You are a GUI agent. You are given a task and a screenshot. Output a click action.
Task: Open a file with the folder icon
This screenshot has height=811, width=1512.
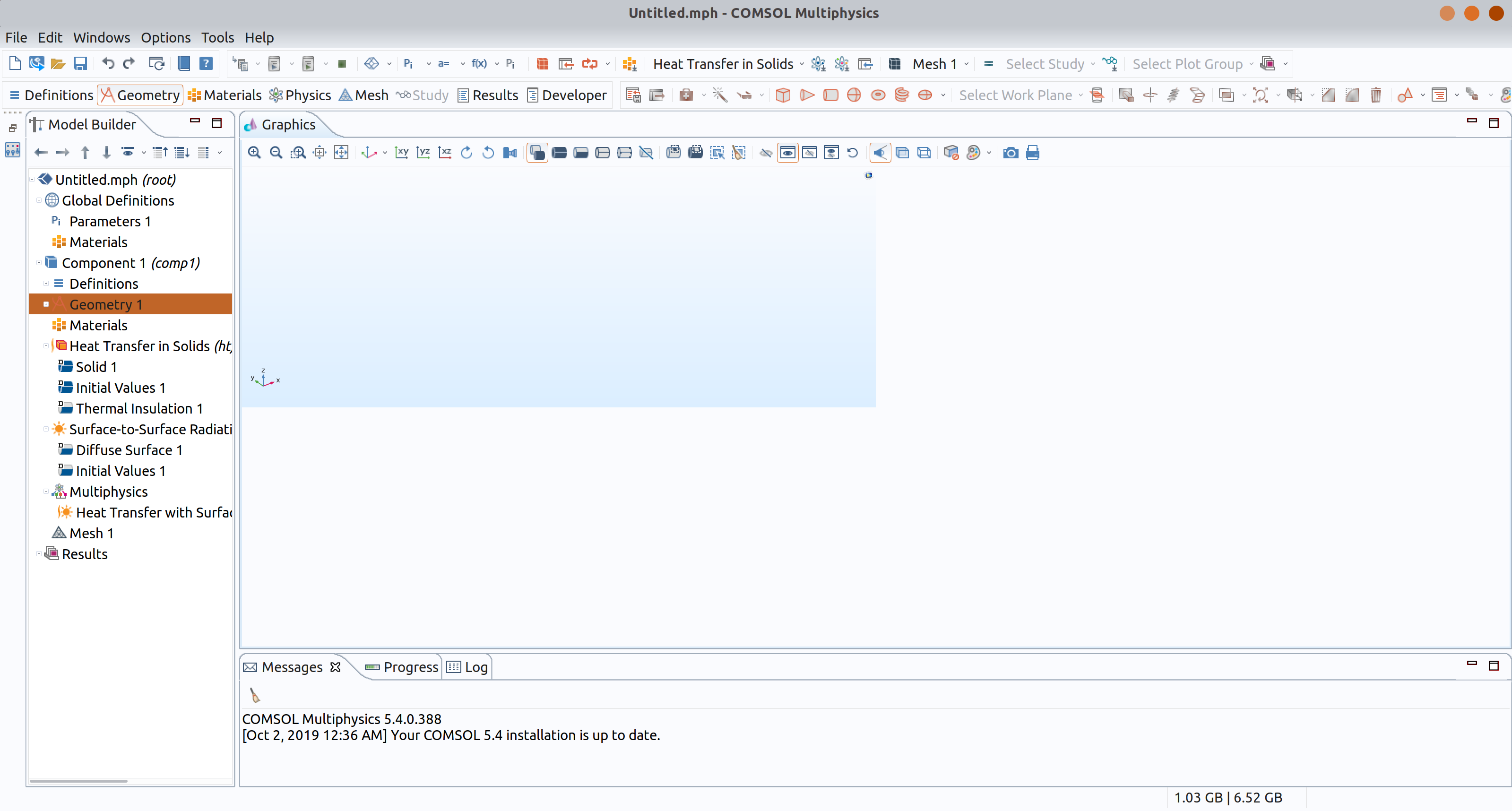click(x=58, y=63)
